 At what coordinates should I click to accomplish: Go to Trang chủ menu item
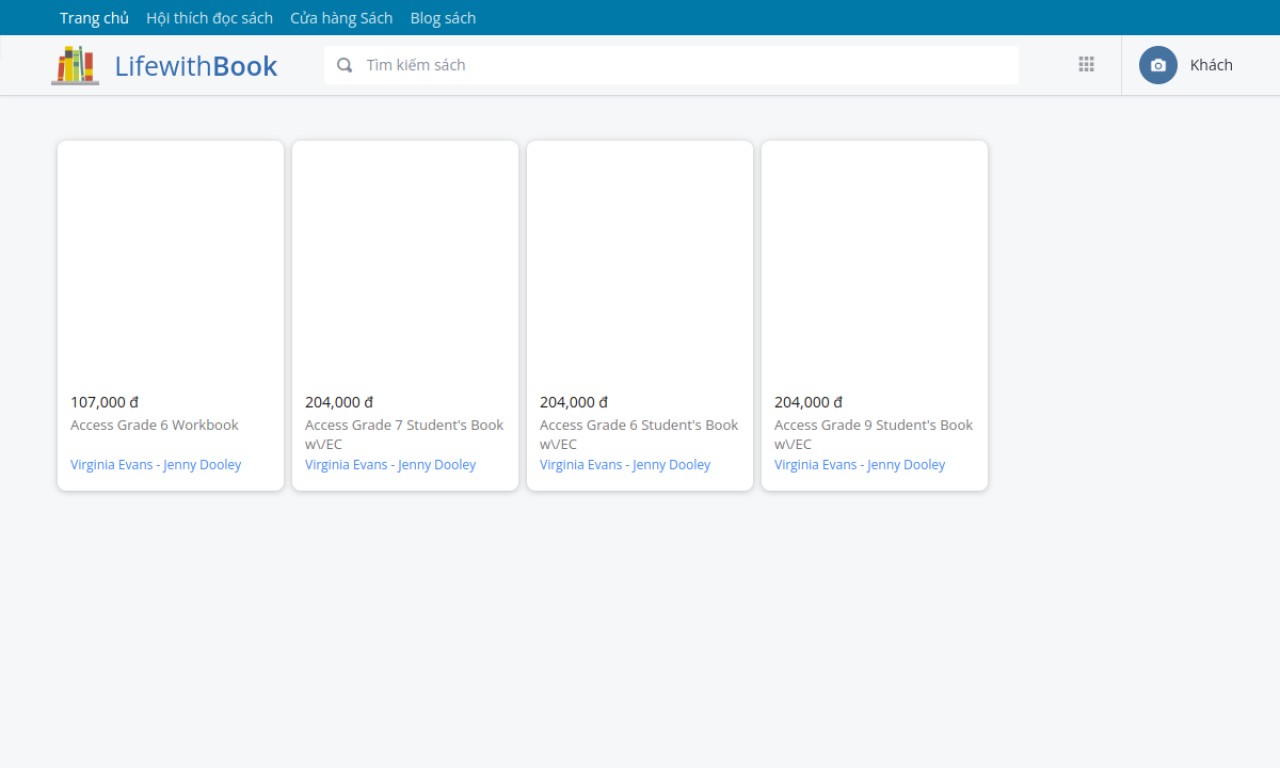pyautogui.click(x=94, y=18)
